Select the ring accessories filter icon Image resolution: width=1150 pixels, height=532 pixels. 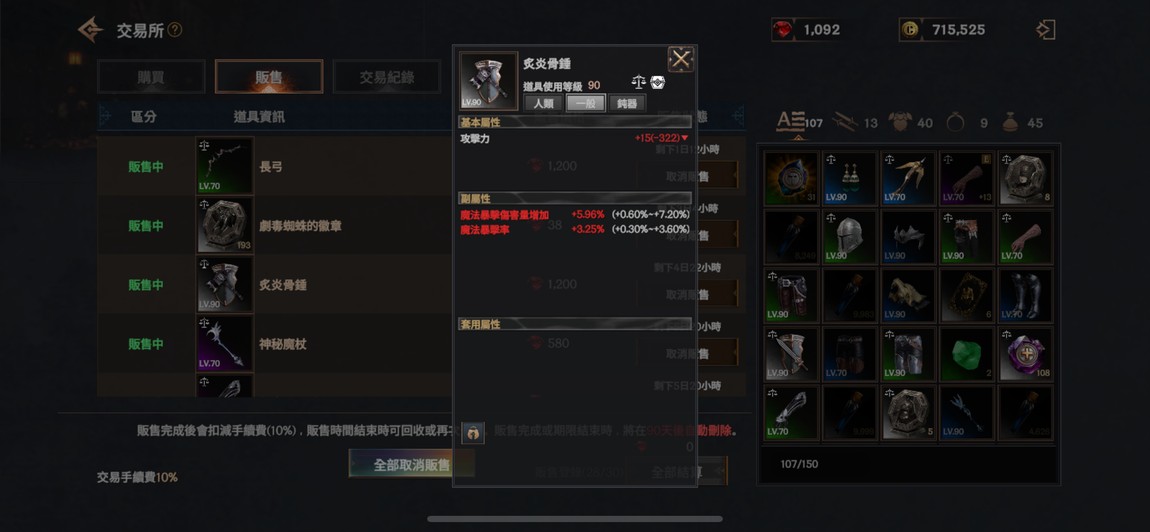click(955, 122)
